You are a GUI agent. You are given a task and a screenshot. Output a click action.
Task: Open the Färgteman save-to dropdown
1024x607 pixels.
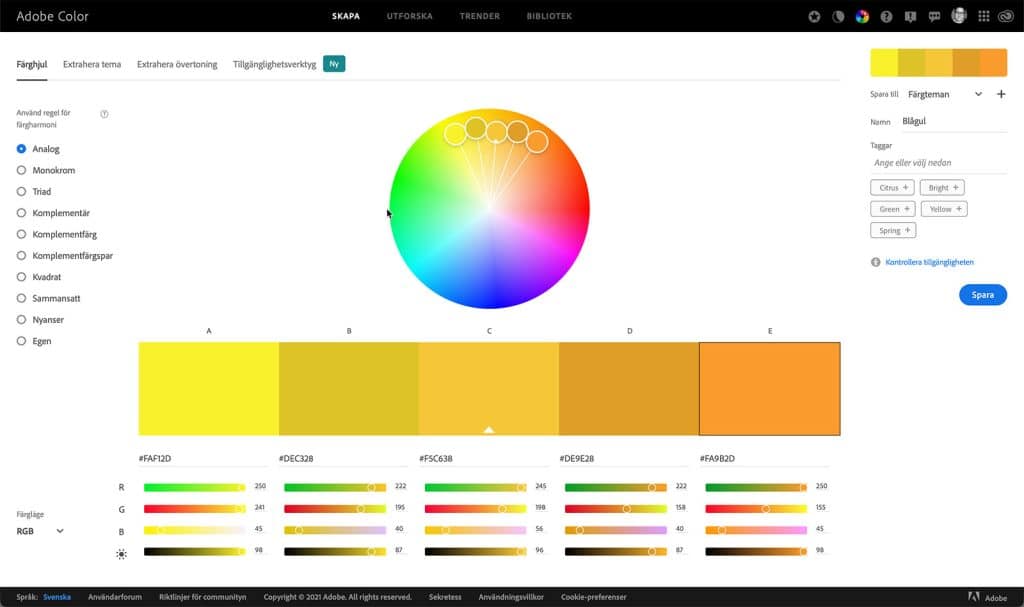[x=945, y=94]
